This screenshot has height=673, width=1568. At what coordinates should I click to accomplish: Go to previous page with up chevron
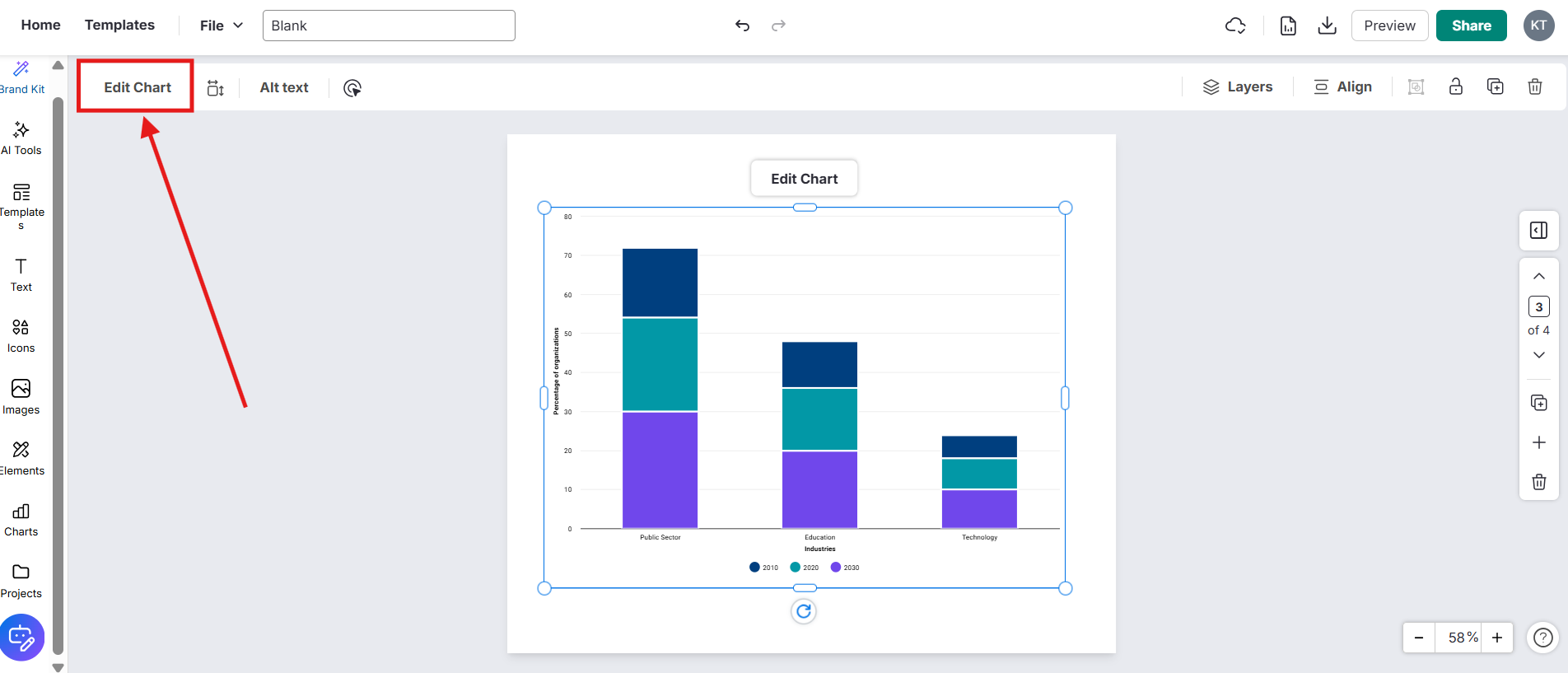tap(1538, 277)
